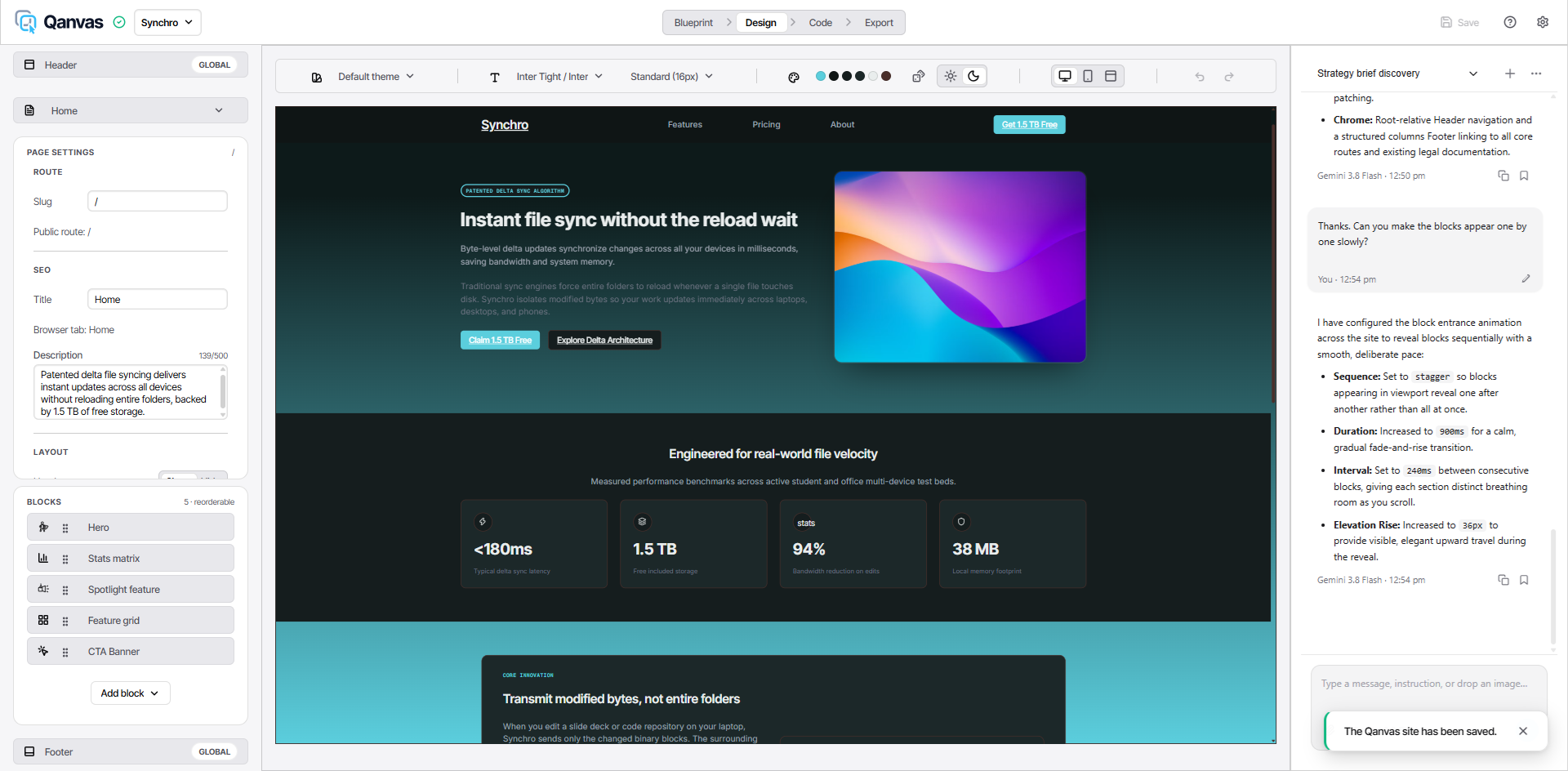
Task: Start a new chat with plus icon
Action: pyautogui.click(x=1510, y=74)
